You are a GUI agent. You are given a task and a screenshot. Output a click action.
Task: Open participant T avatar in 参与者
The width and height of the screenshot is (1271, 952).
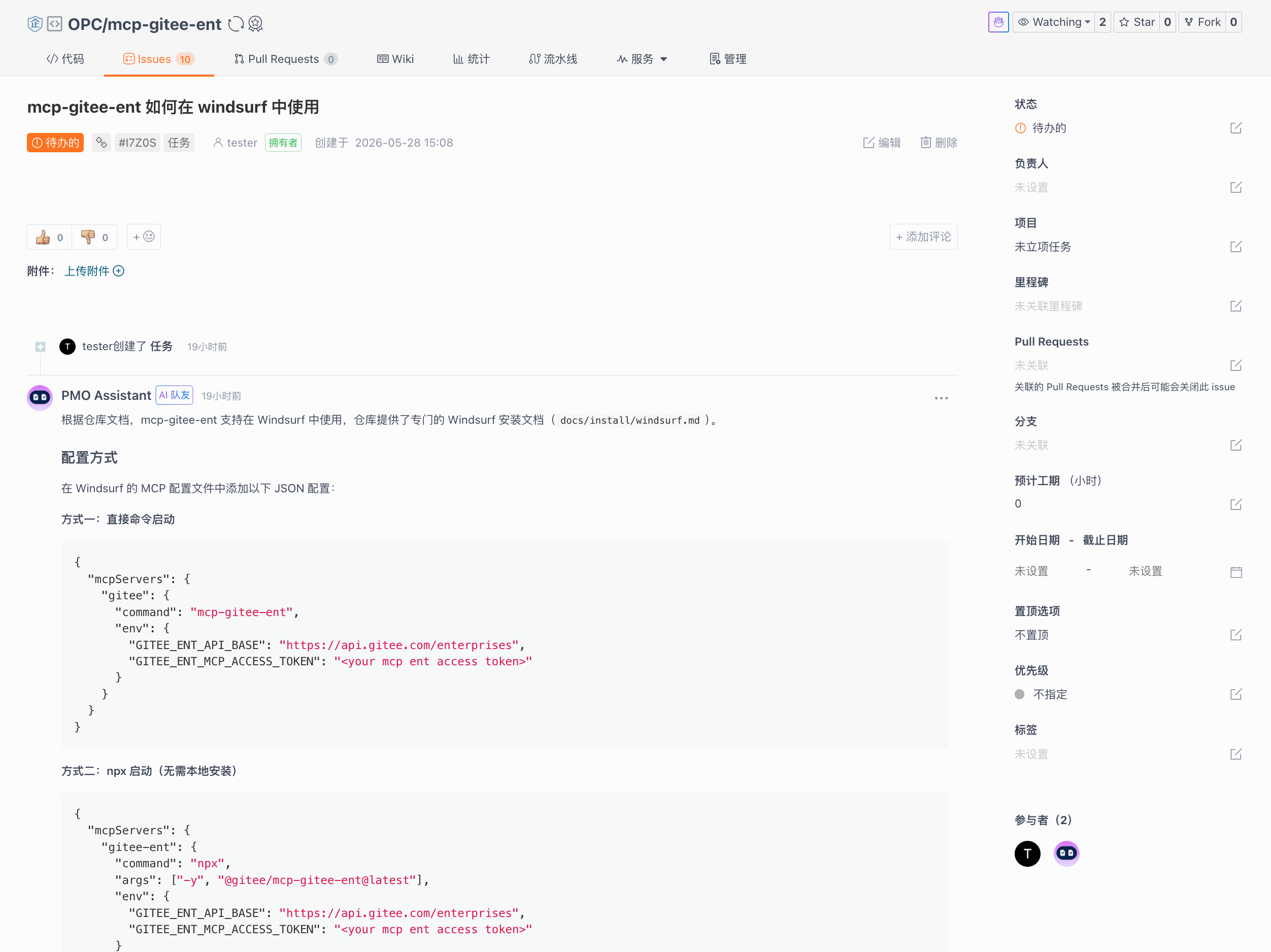point(1027,853)
